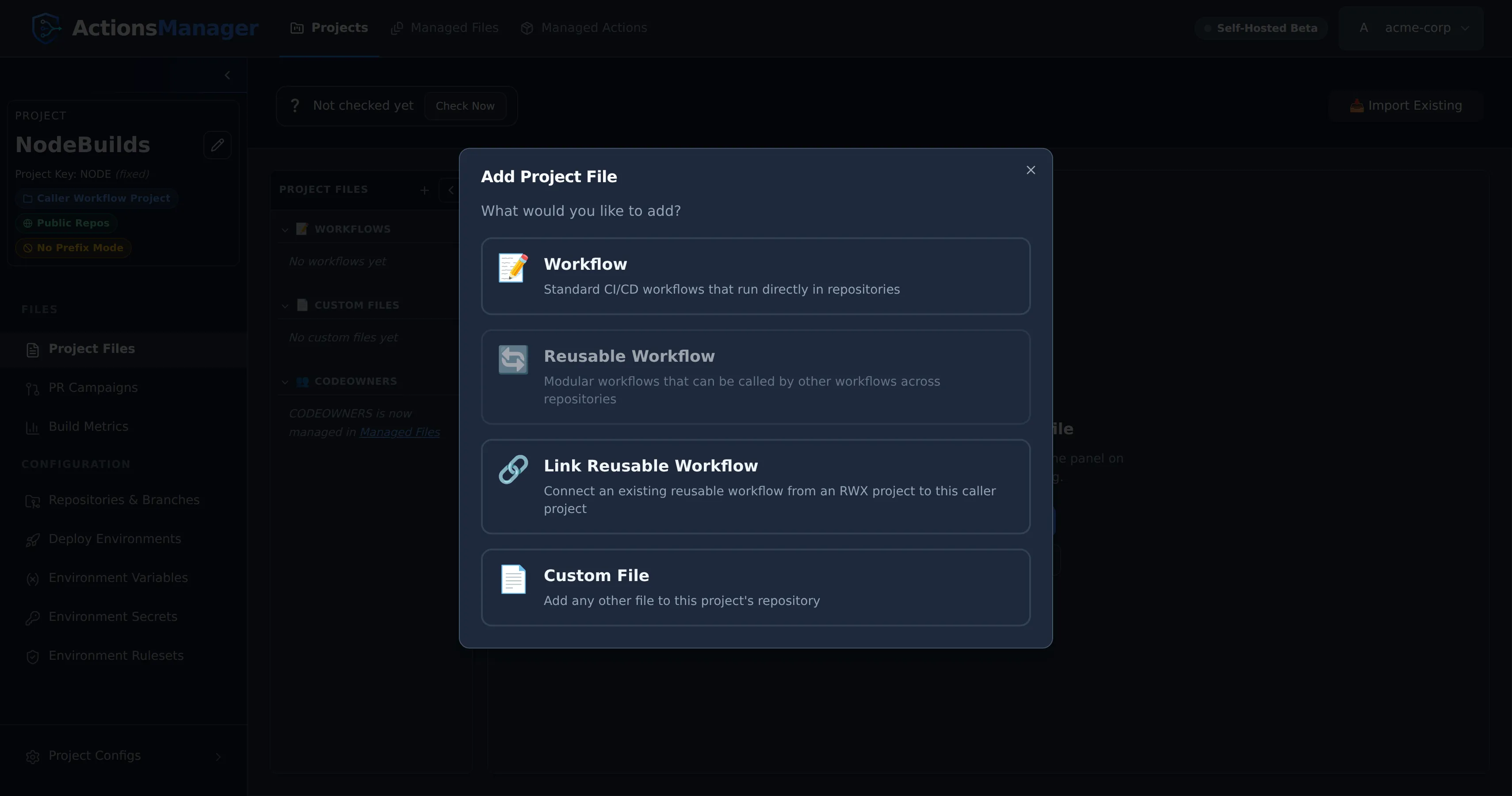Click the Custom File document icon

(513, 579)
